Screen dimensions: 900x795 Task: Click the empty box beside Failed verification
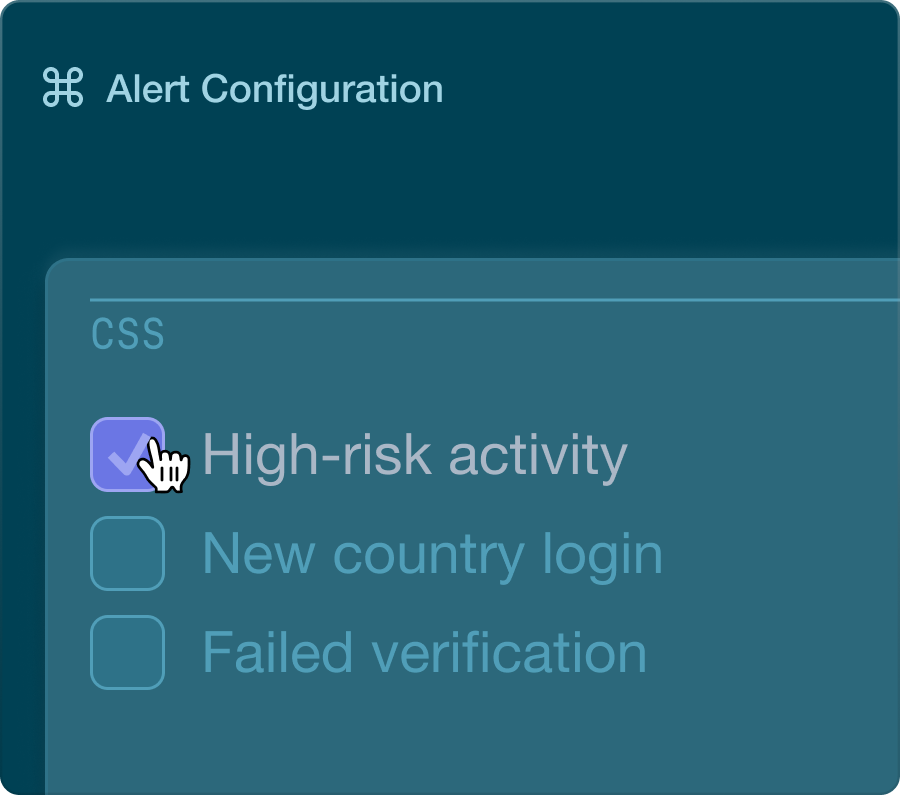(x=127, y=652)
